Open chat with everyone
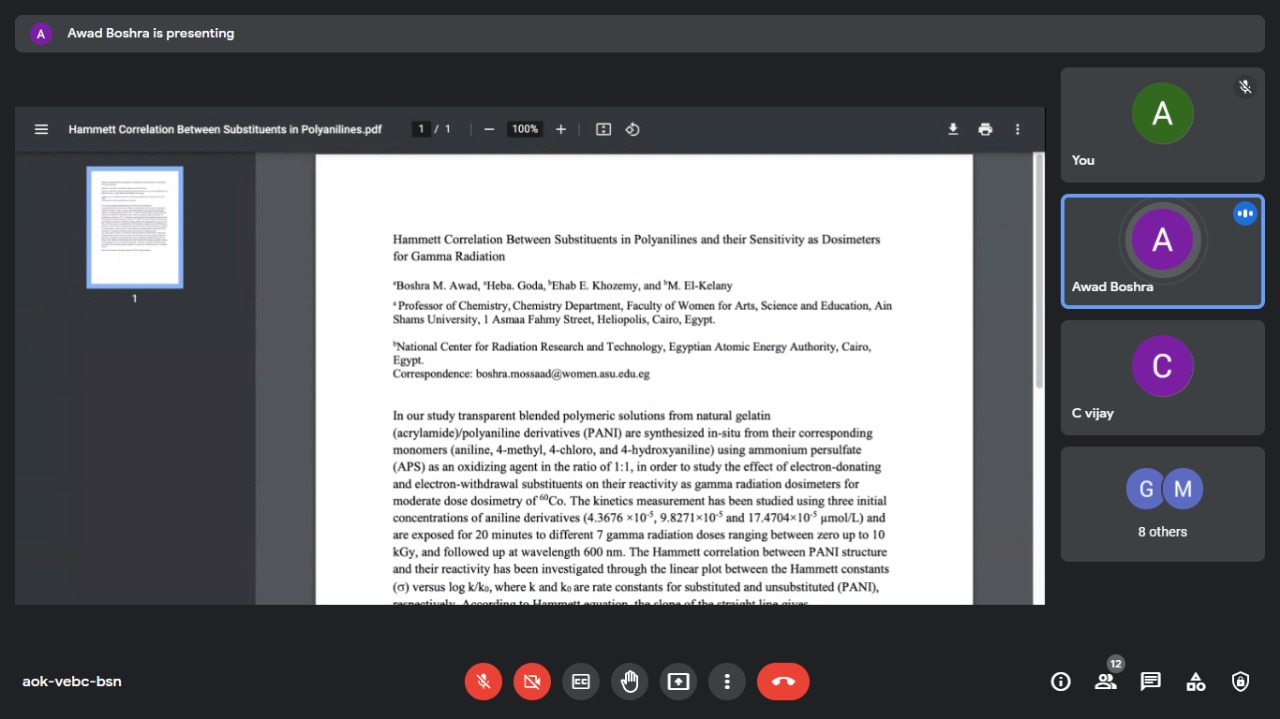This screenshot has height=719, width=1280. tap(1151, 682)
